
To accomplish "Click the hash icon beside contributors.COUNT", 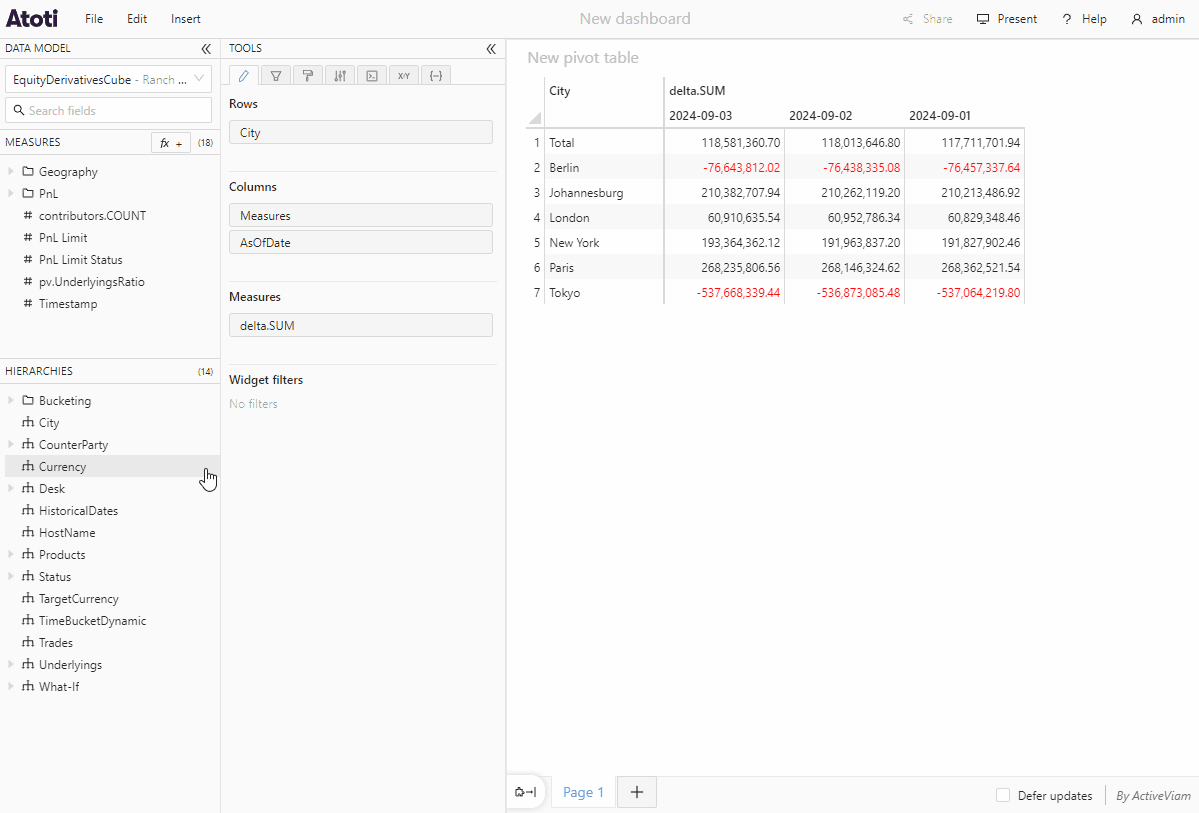I will 28,216.
